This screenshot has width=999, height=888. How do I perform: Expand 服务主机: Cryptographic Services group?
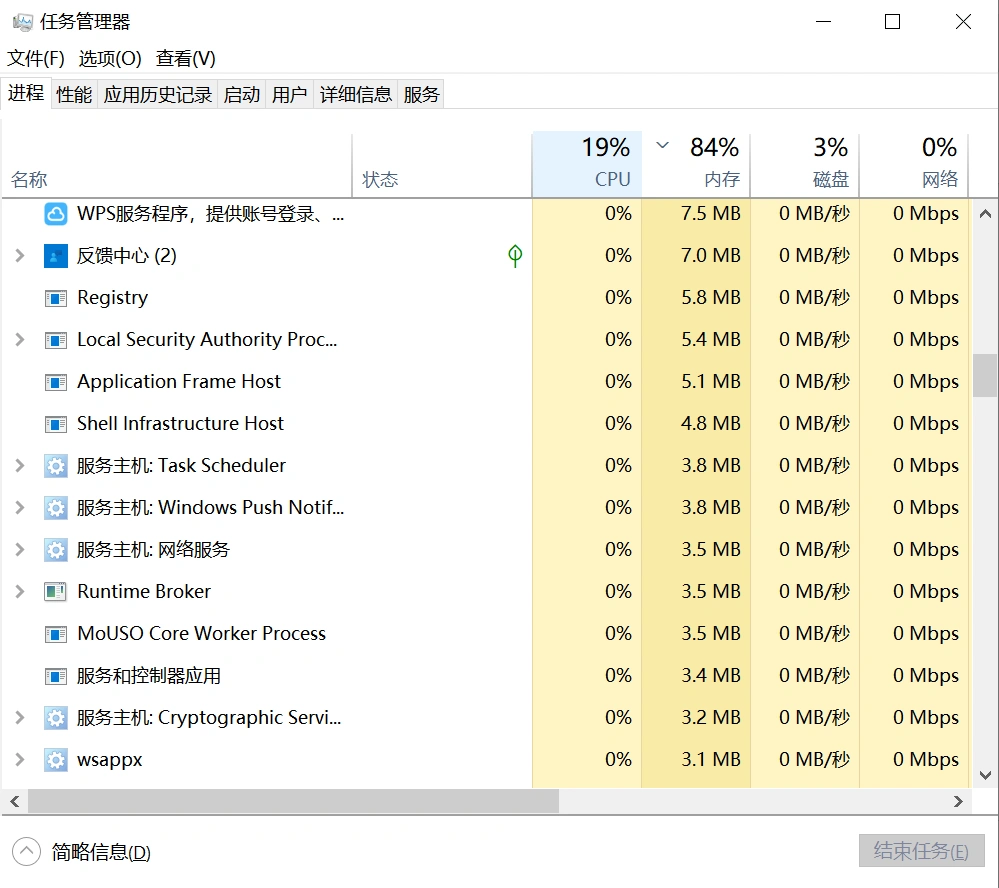click(x=19, y=718)
